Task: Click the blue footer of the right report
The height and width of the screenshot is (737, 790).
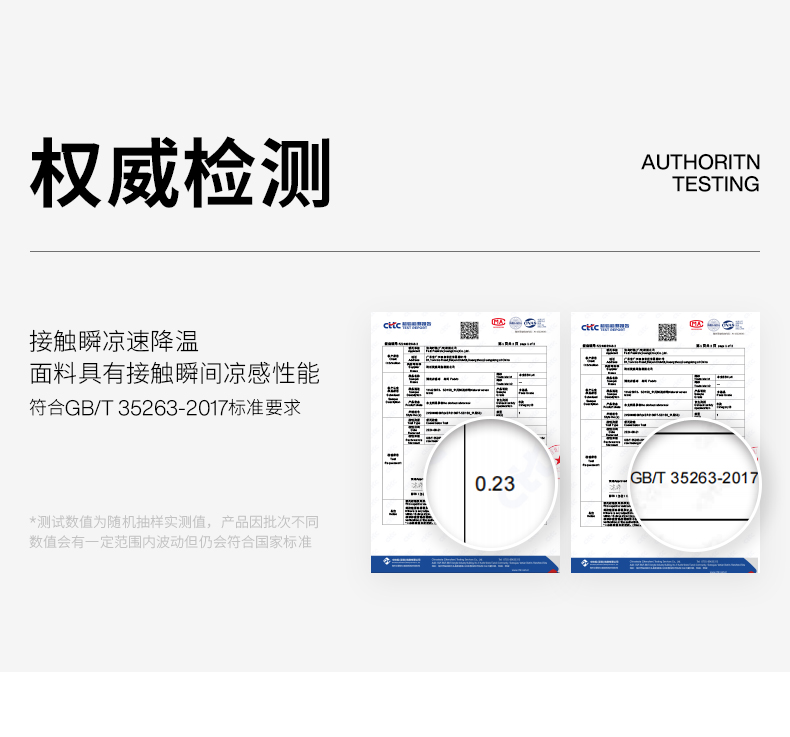Action: click(665, 563)
